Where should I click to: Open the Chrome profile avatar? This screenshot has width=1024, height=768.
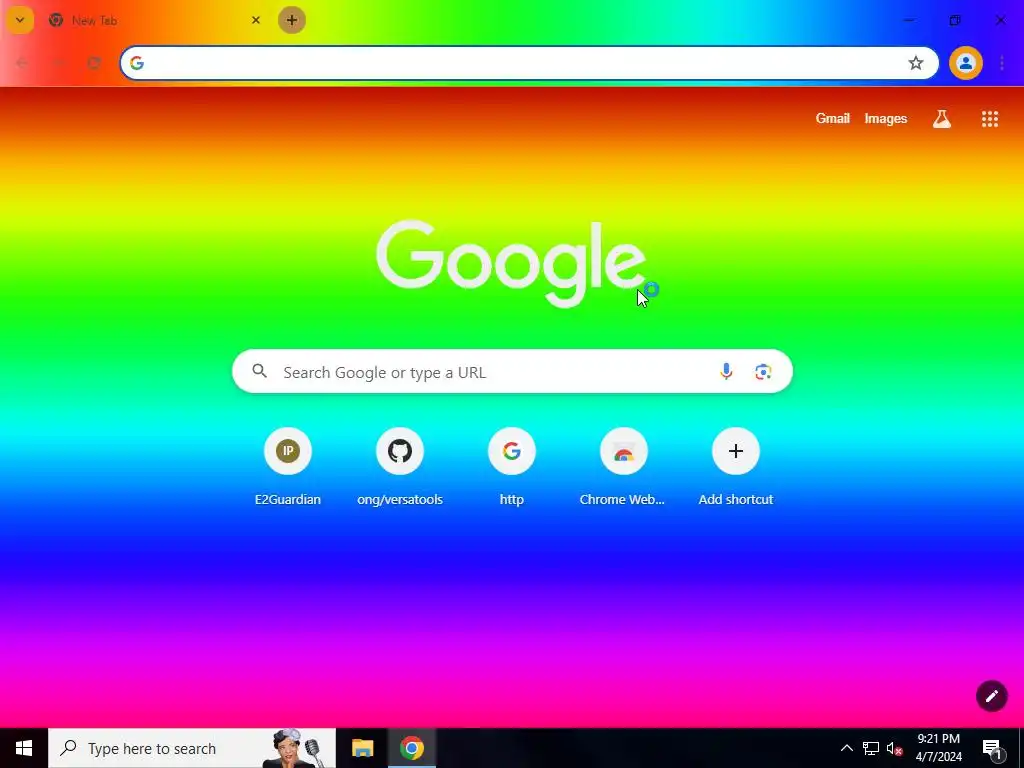[x=965, y=63]
